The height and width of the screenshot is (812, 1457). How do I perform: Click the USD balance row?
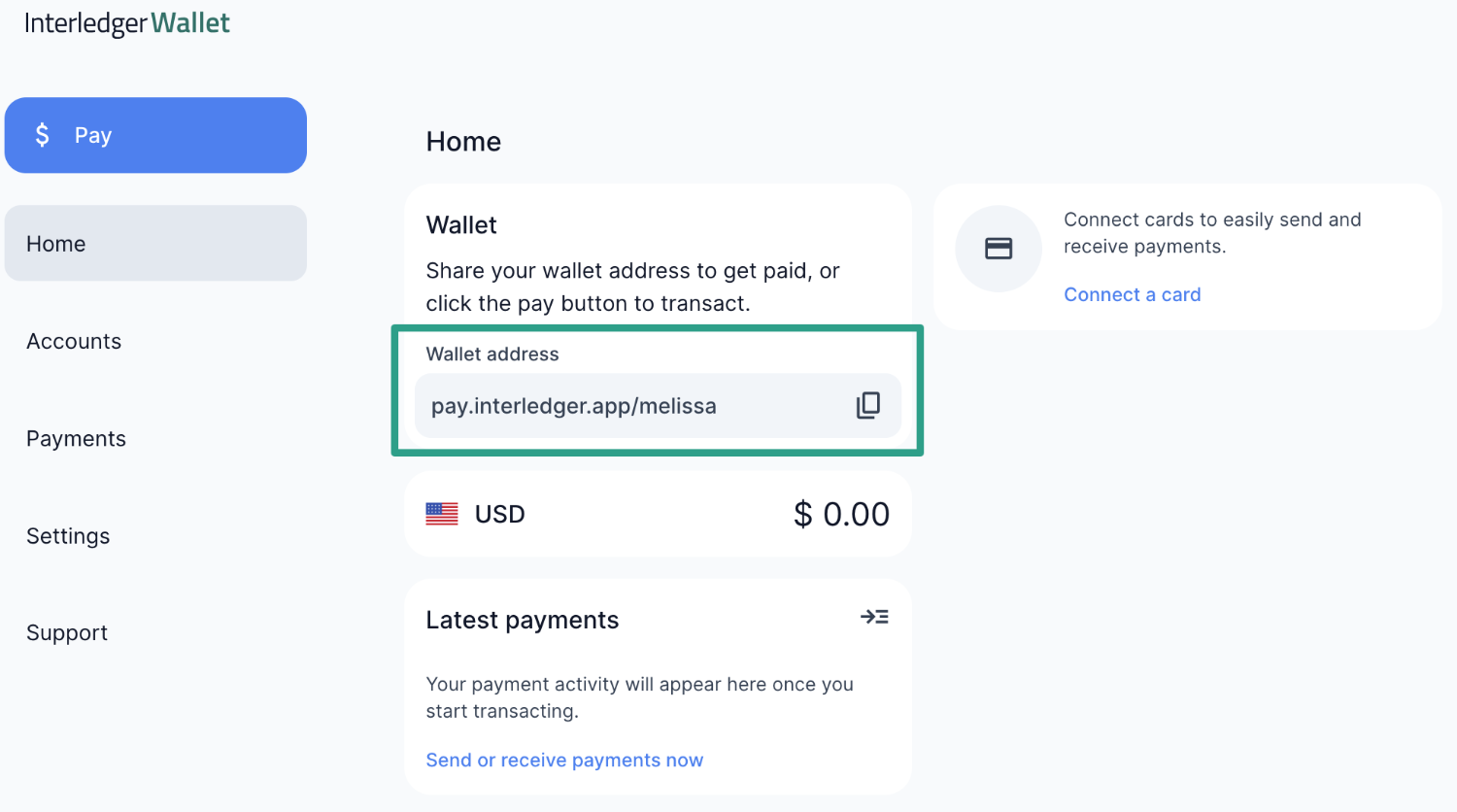658,514
